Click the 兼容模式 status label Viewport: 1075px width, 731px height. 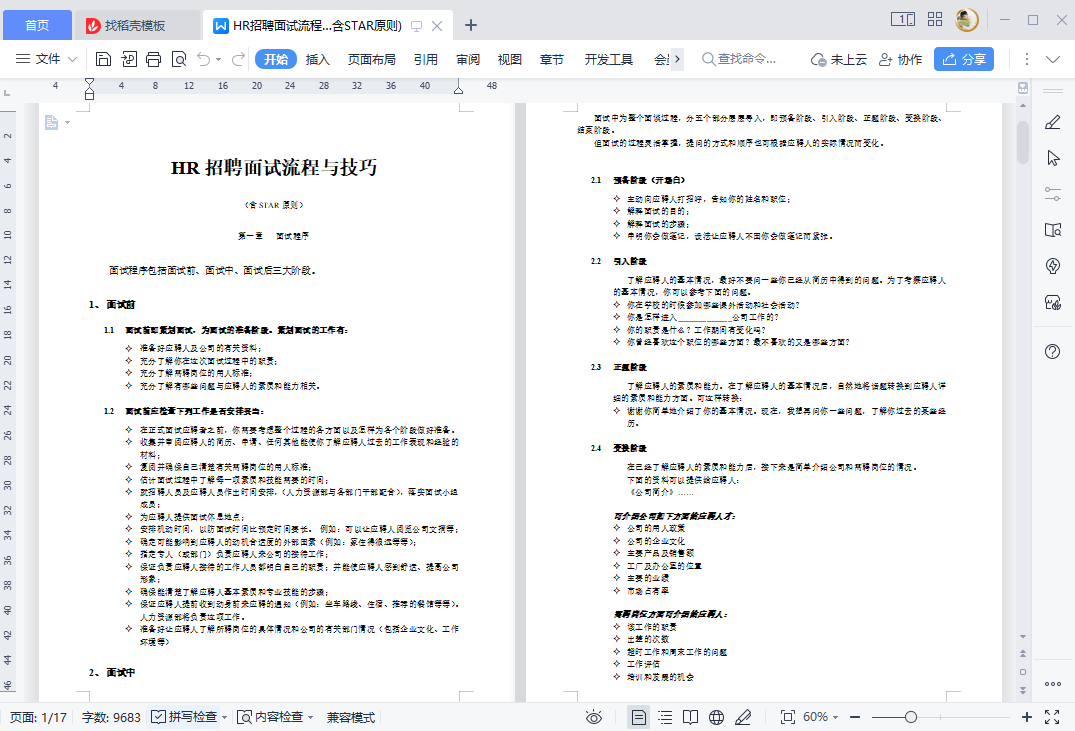click(x=350, y=717)
